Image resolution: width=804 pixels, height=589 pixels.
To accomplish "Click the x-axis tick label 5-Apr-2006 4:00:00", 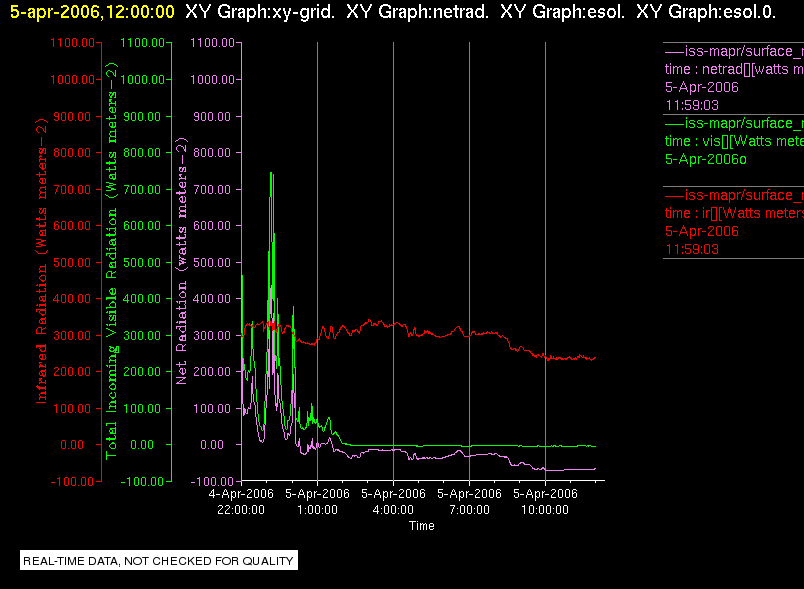I will 393,501.
